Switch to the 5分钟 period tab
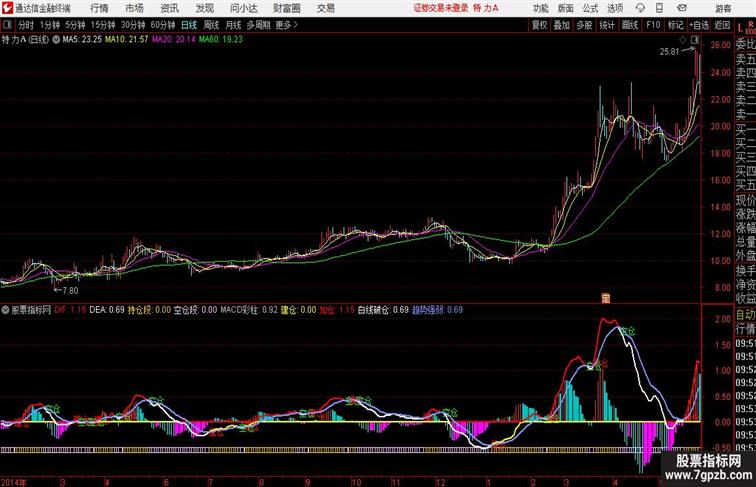This screenshot has height=487, width=756. pos(75,25)
